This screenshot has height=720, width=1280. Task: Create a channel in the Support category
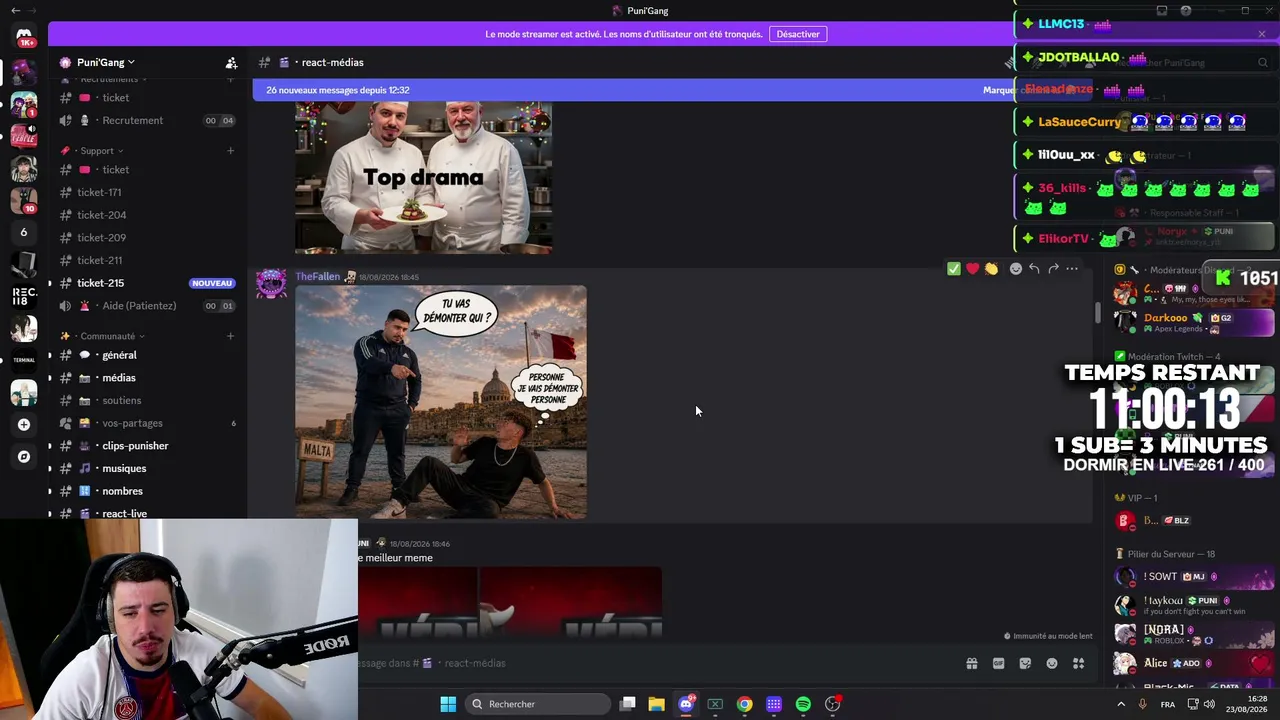coord(230,151)
